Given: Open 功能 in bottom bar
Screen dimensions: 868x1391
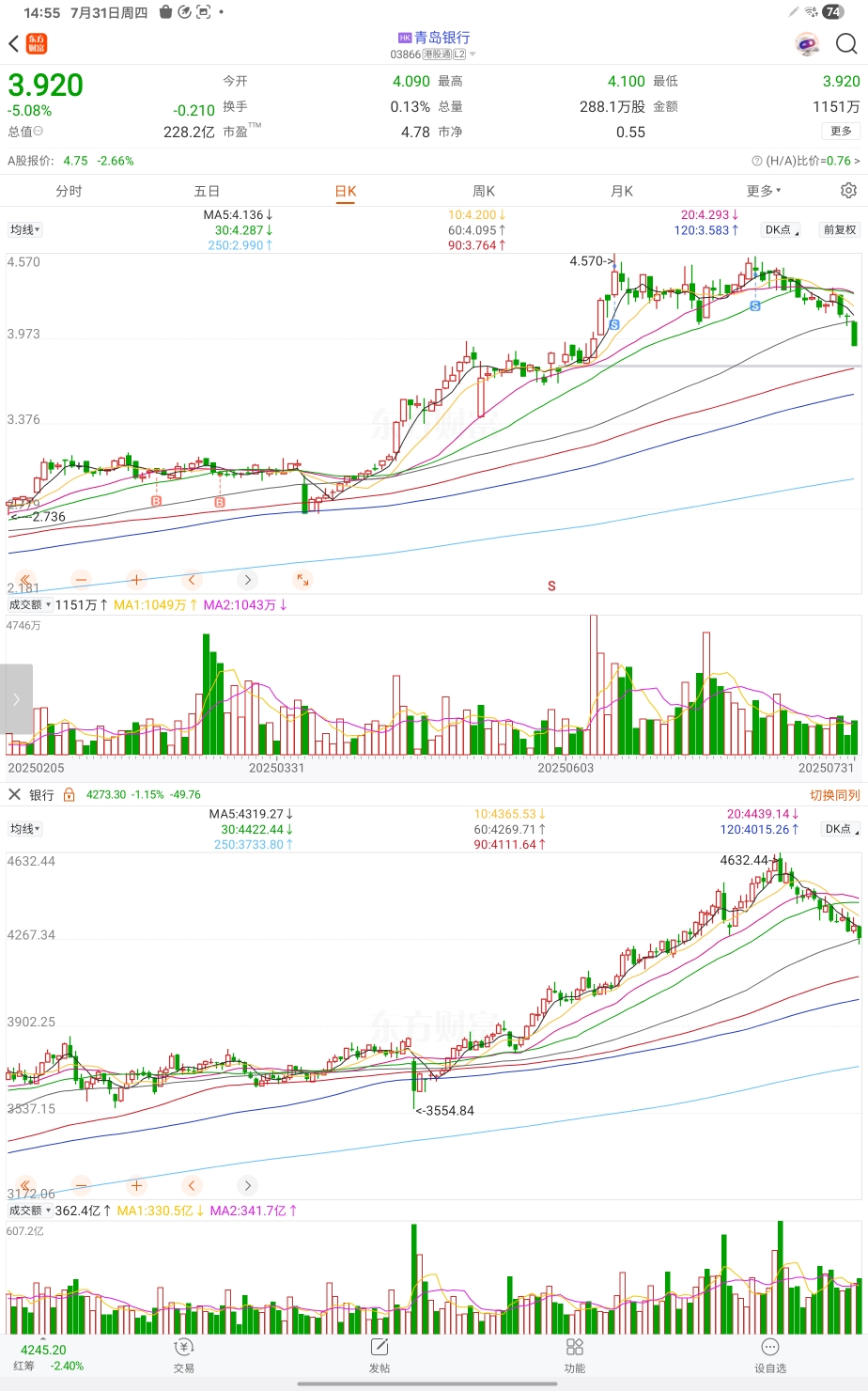Looking at the screenshot, I should coord(575,1355).
